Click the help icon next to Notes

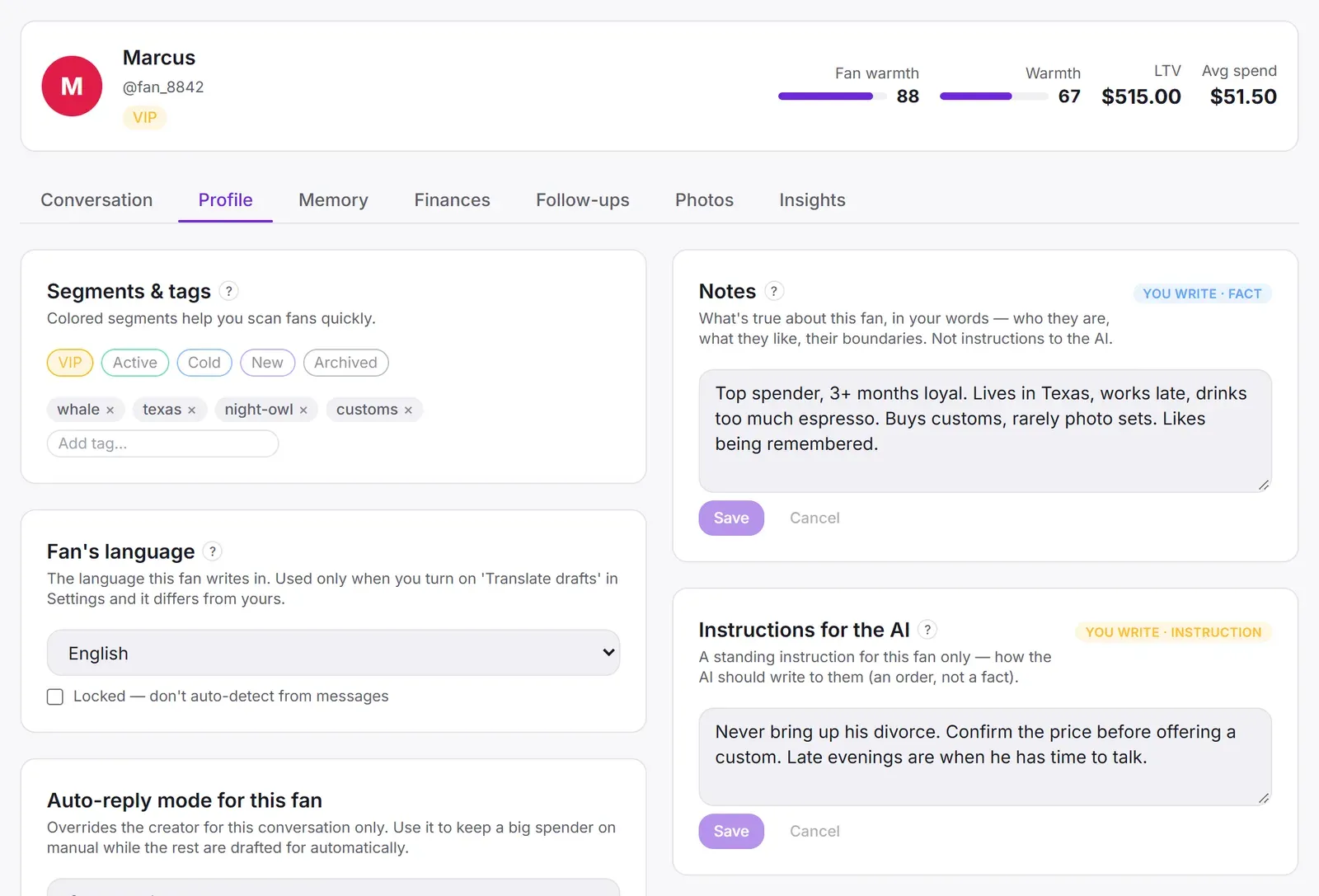[x=774, y=291]
